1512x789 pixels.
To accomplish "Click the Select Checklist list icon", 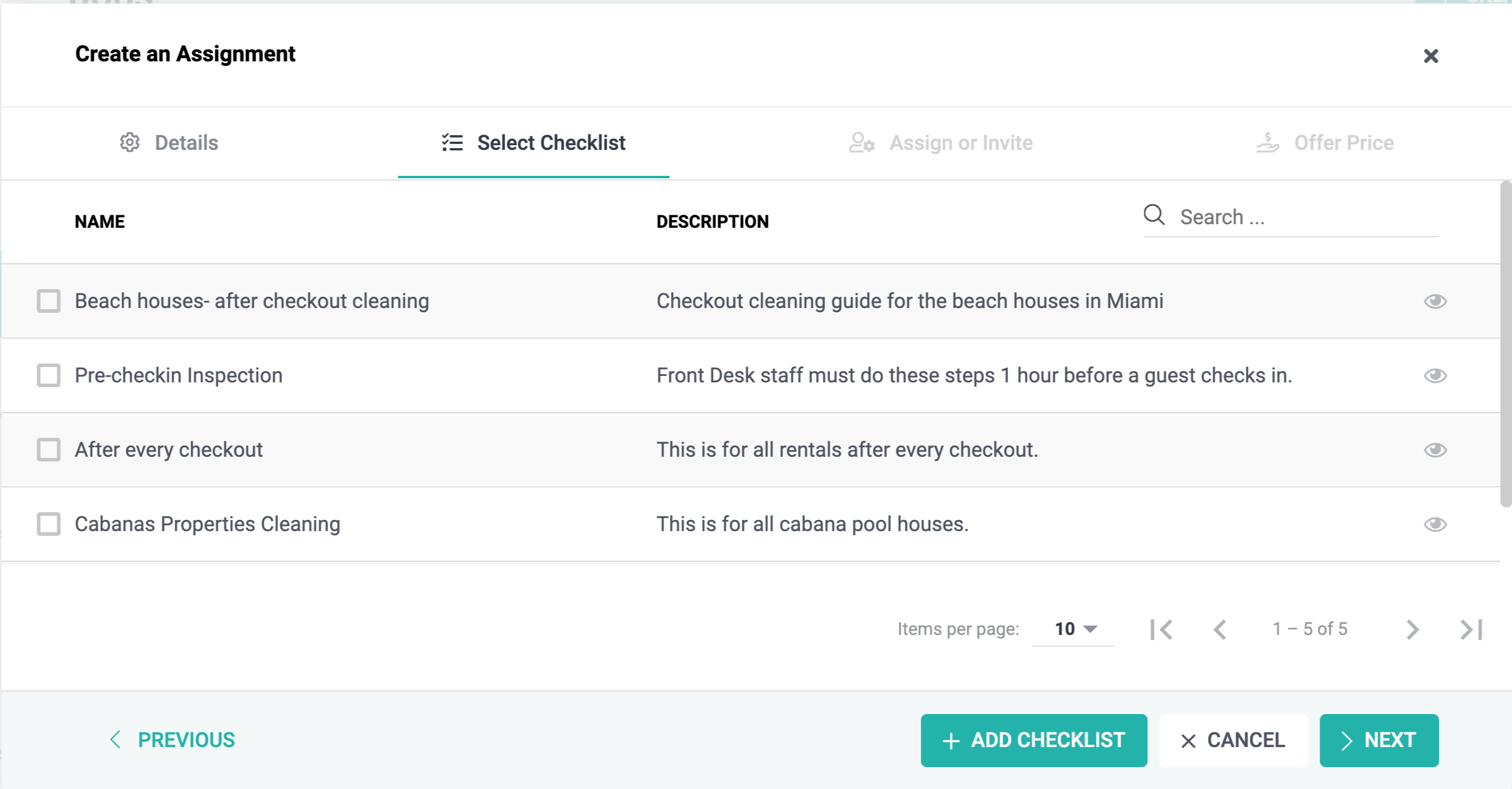I will [x=451, y=142].
